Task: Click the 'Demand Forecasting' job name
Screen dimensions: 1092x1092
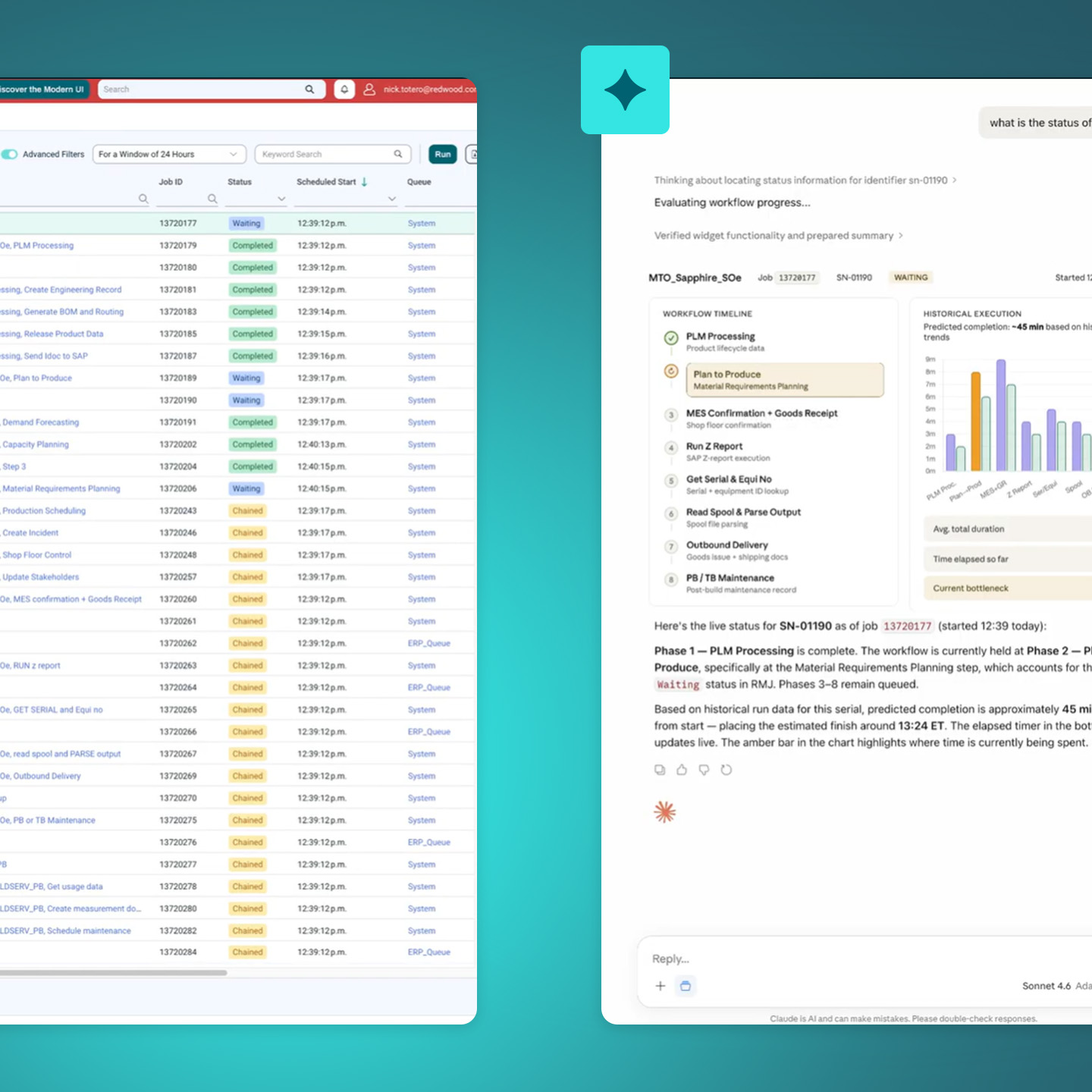Action: click(x=41, y=422)
